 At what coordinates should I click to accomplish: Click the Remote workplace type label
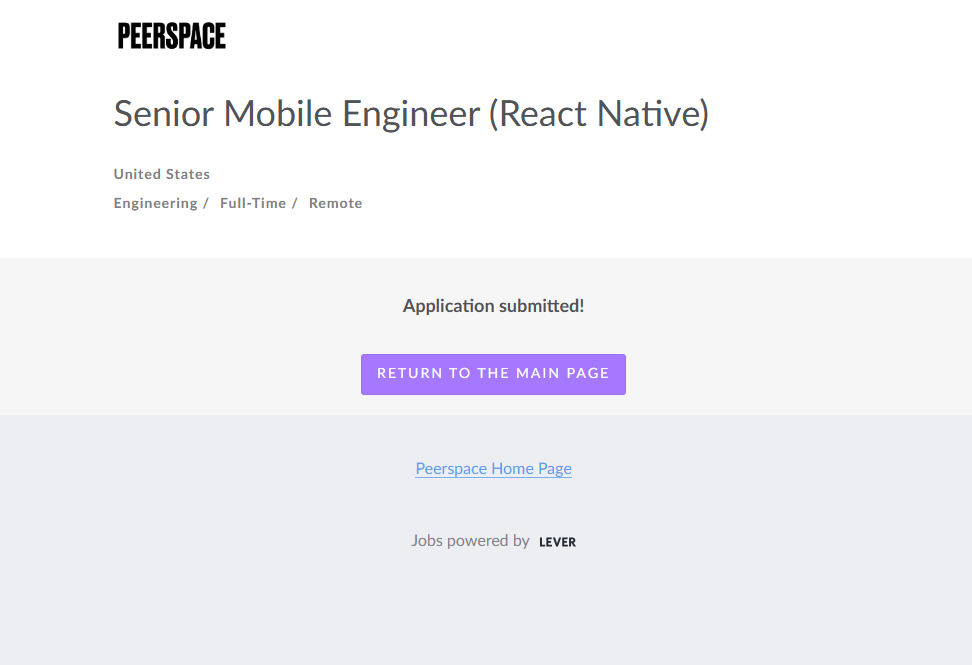[335, 203]
